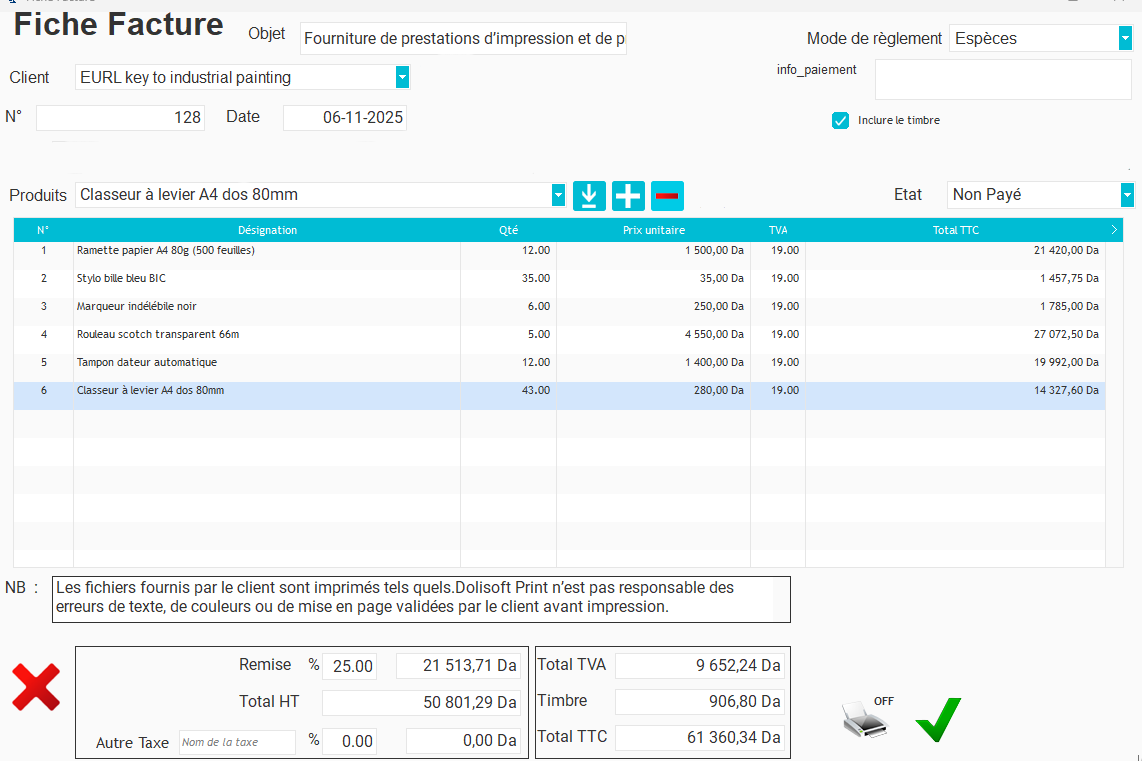Validate the invoice with the green checkmark
This screenshot has width=1142, height=761.
click(937, 717)
